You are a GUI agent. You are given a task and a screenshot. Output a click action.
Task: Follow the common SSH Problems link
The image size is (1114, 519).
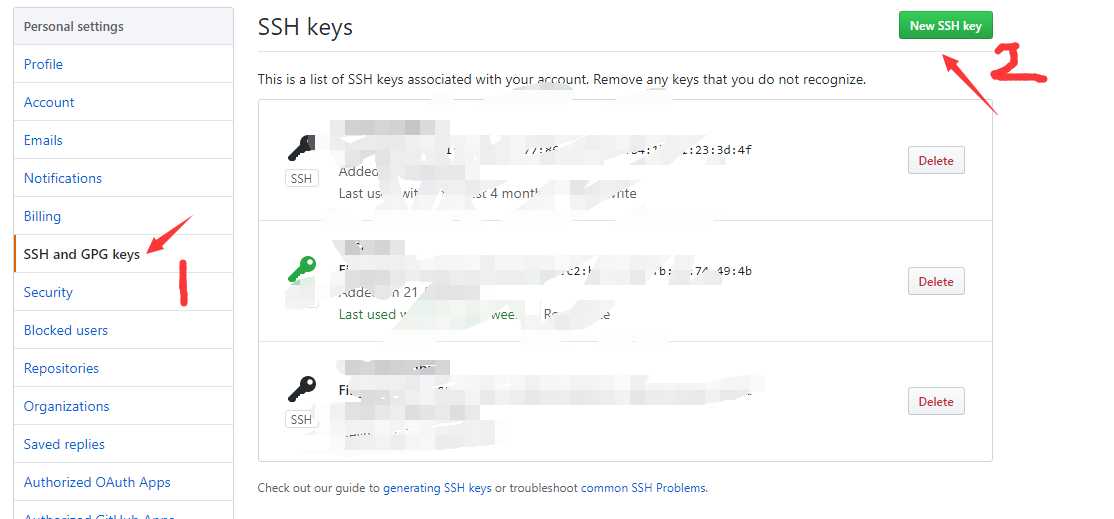pos(643,488)
